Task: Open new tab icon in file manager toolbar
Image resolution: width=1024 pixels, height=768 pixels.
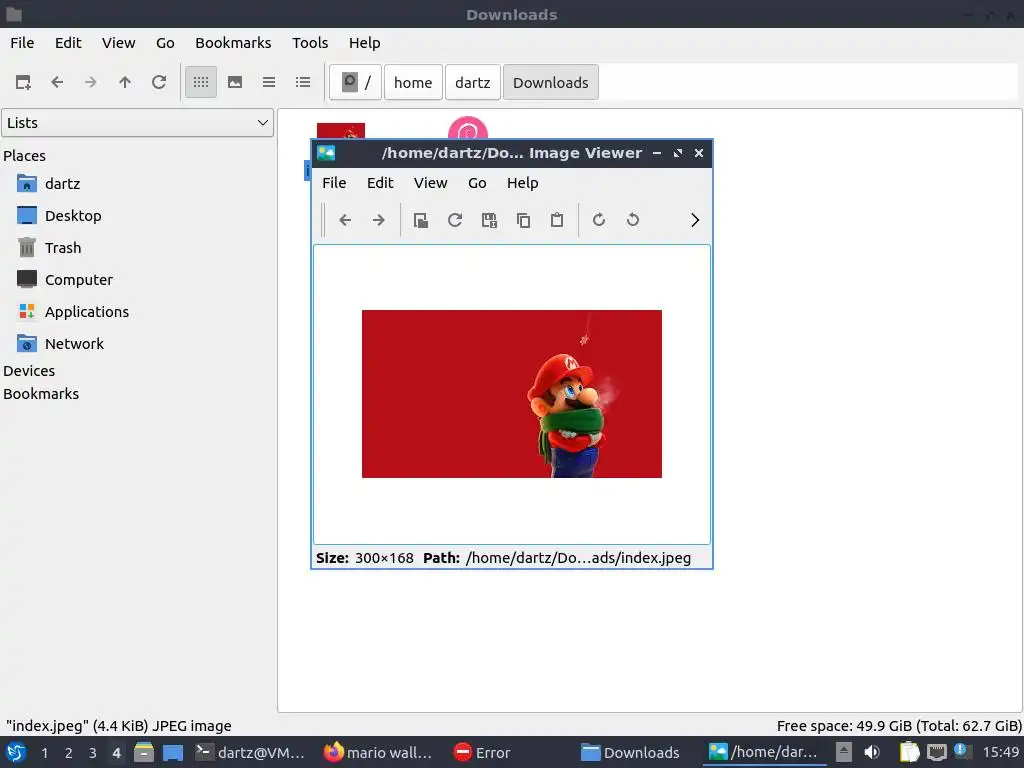Action: coord(24,82)
